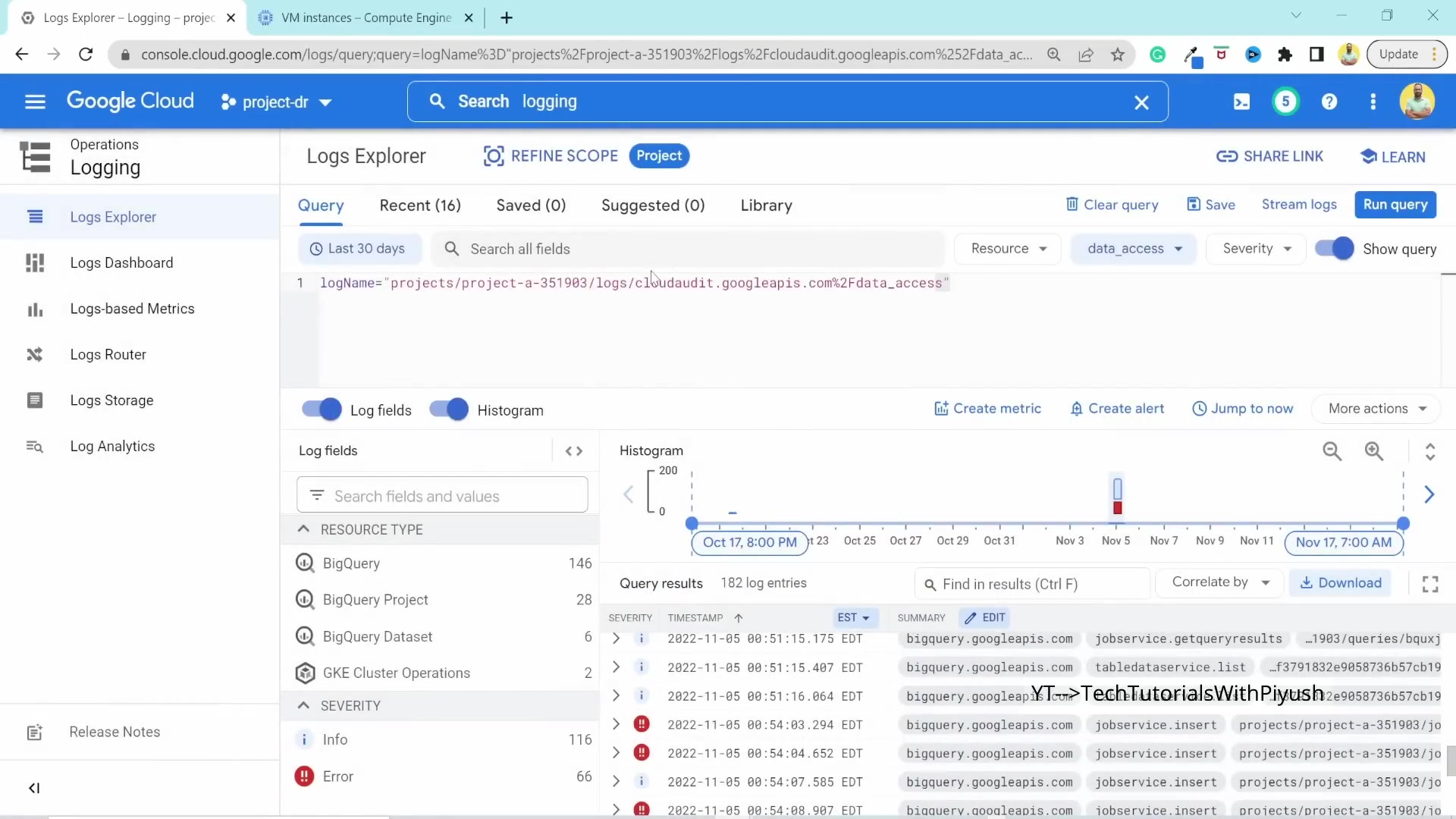
Task: Expand query results to full screen
Action: coord(1430,584)
